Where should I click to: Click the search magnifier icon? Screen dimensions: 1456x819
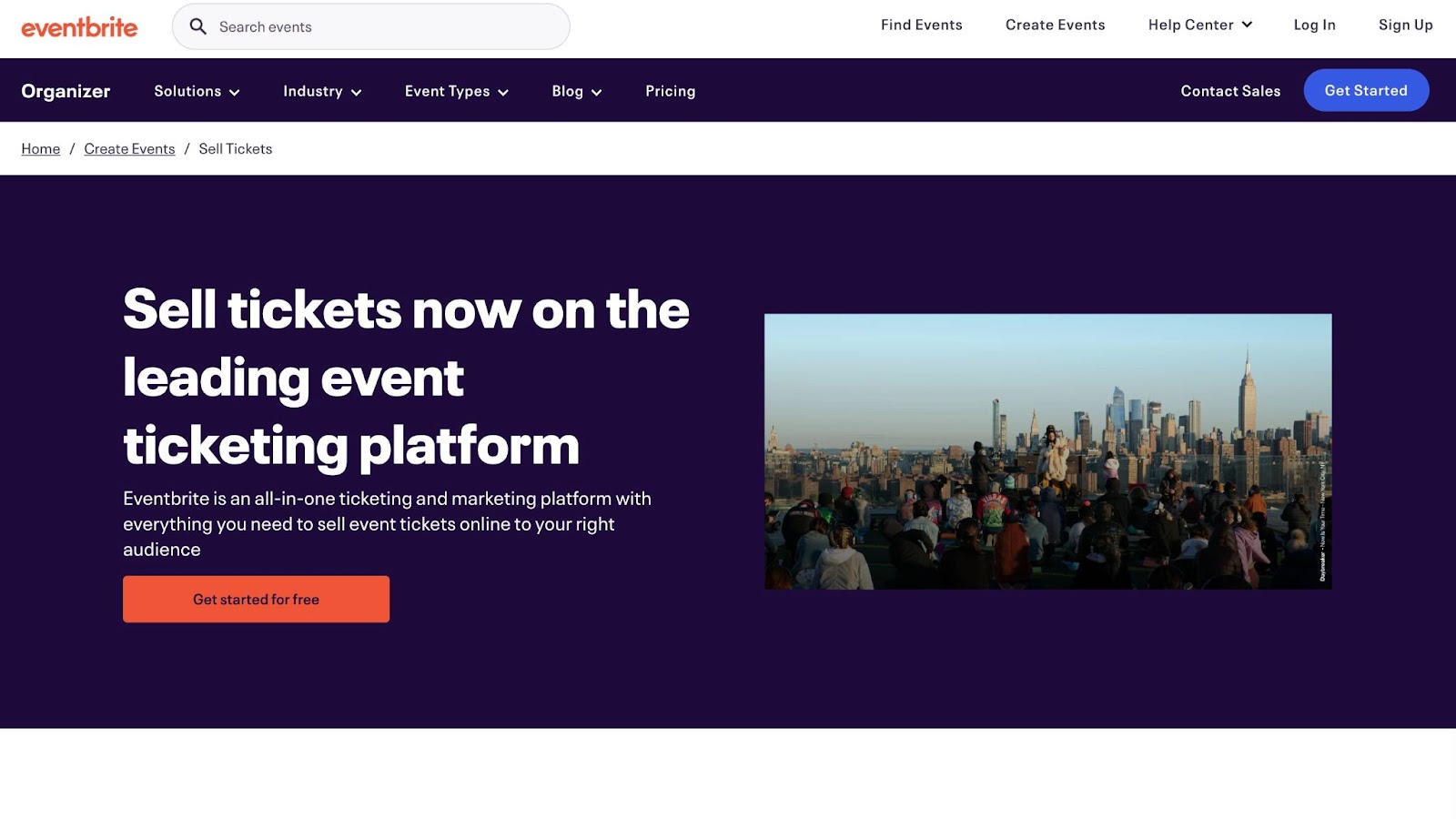197,27
